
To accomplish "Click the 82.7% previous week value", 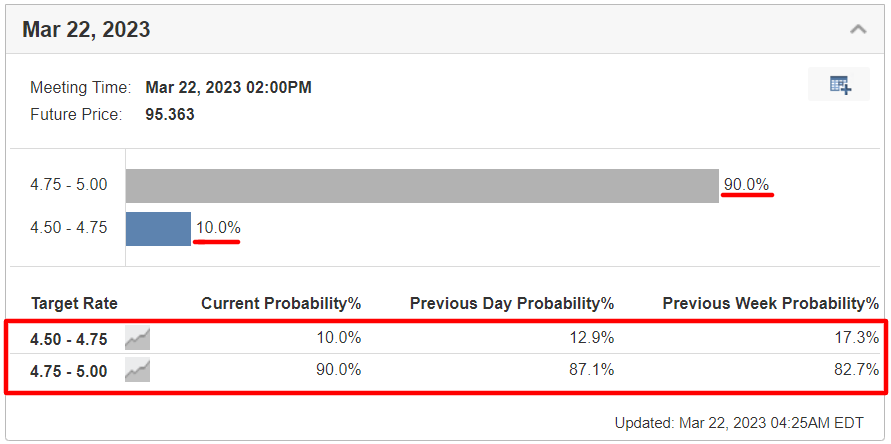I will [x=856, y=370].
